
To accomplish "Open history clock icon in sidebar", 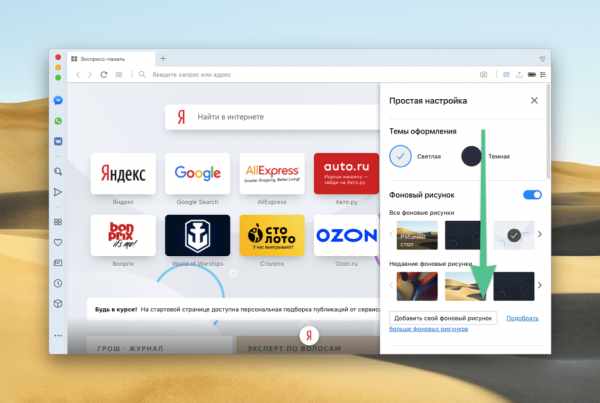I will pos(58,283).
